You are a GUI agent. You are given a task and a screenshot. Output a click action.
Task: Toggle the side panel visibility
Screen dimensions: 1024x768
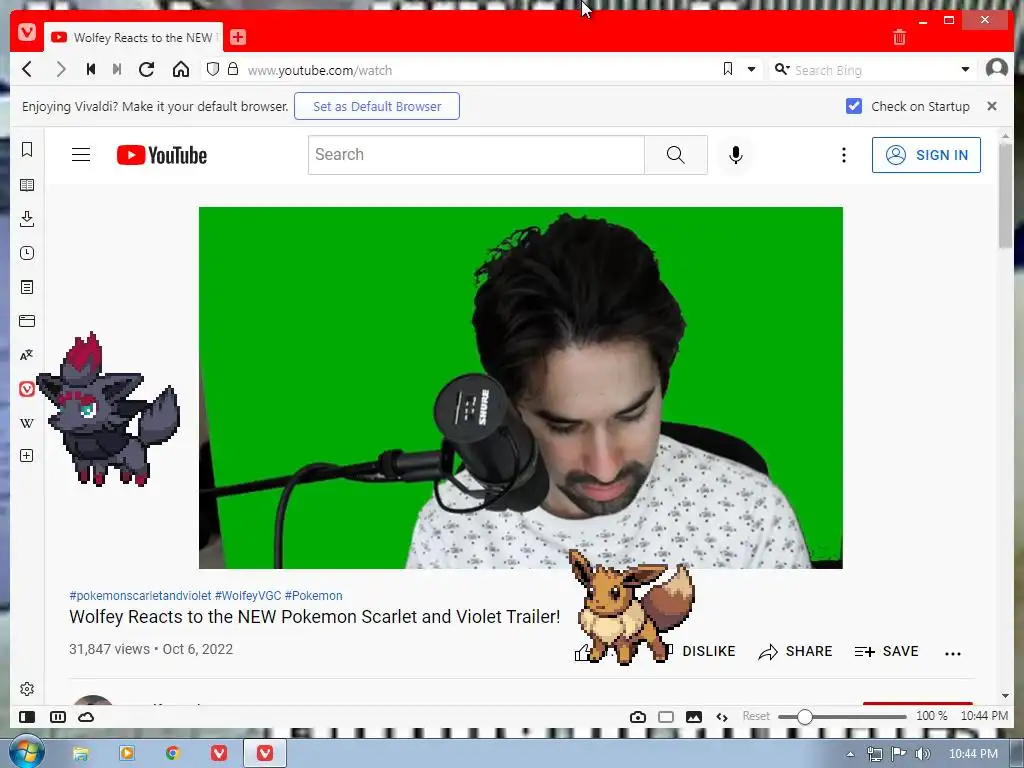pos(27,717)
